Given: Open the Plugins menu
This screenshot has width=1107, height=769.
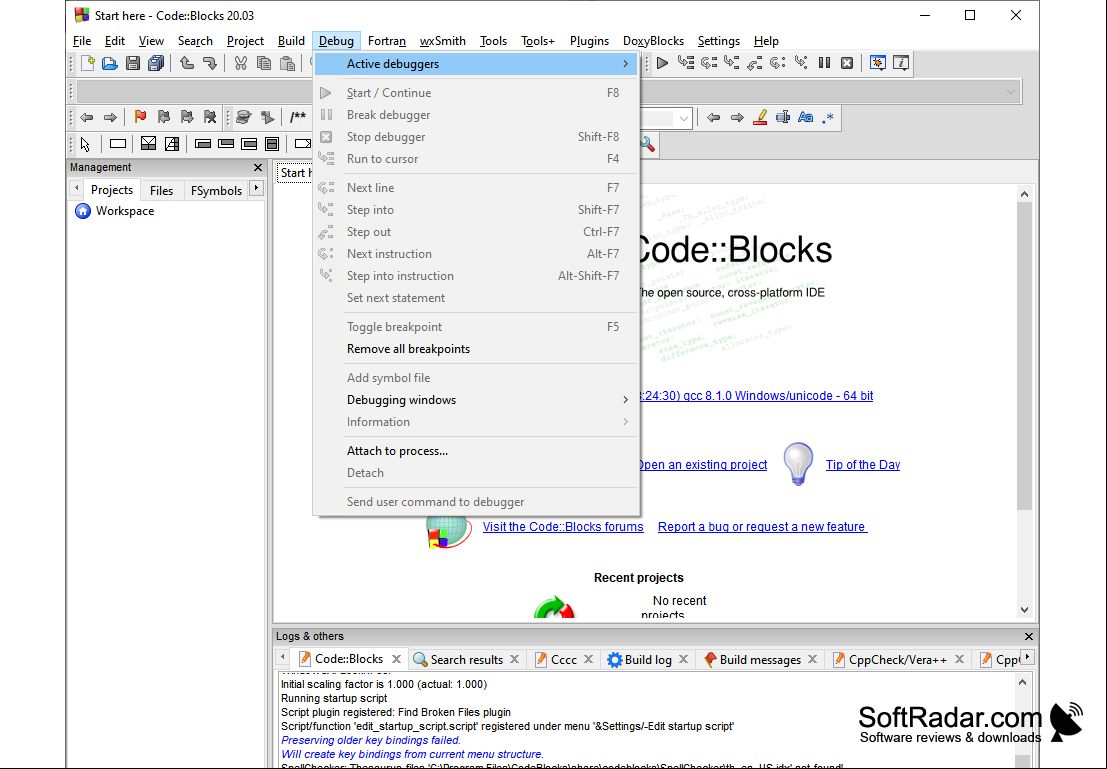Looking at the screenshot, I should coord(589,41).
